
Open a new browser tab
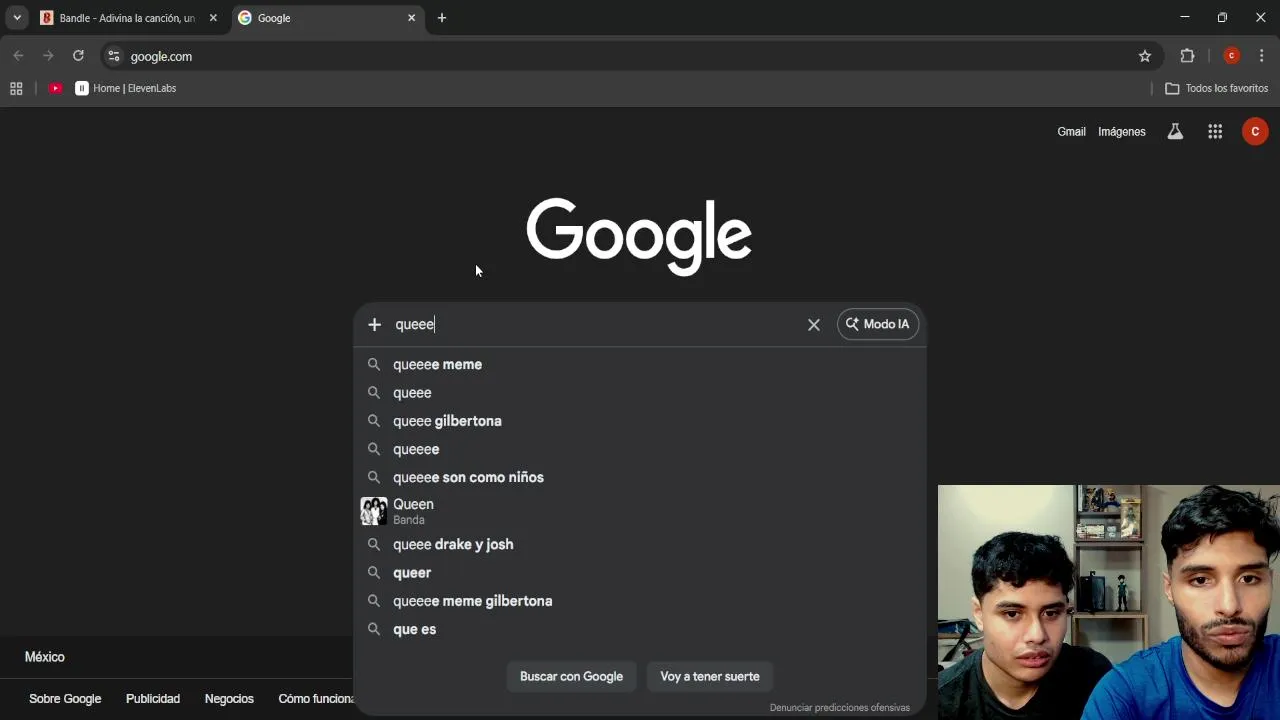pyautogui.click(x=442, y=18)
